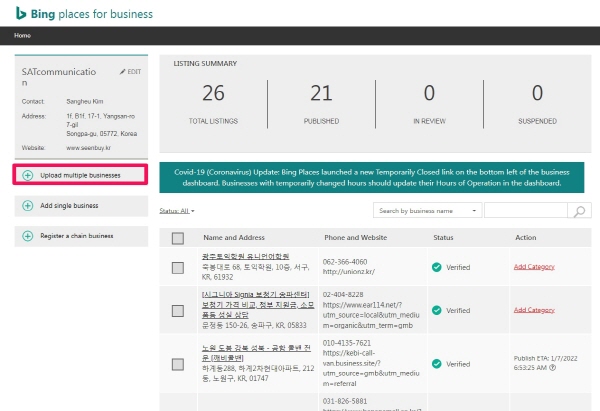Open the business name link above KR, 61932
Screen dimensions: 600x411
(245, 256)
